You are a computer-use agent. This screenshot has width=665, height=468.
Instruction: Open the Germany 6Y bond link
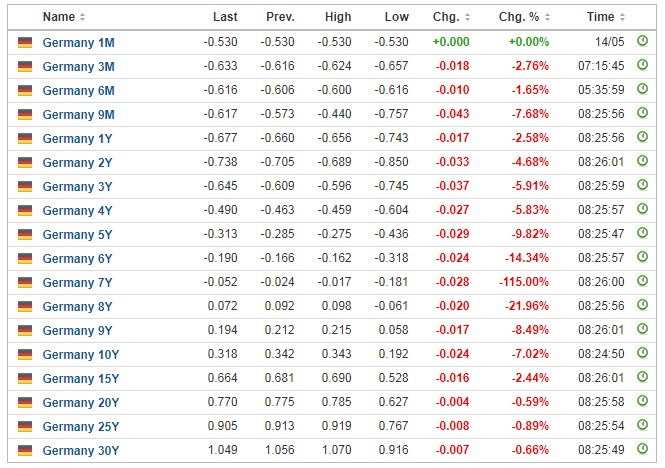coord(77,258)
